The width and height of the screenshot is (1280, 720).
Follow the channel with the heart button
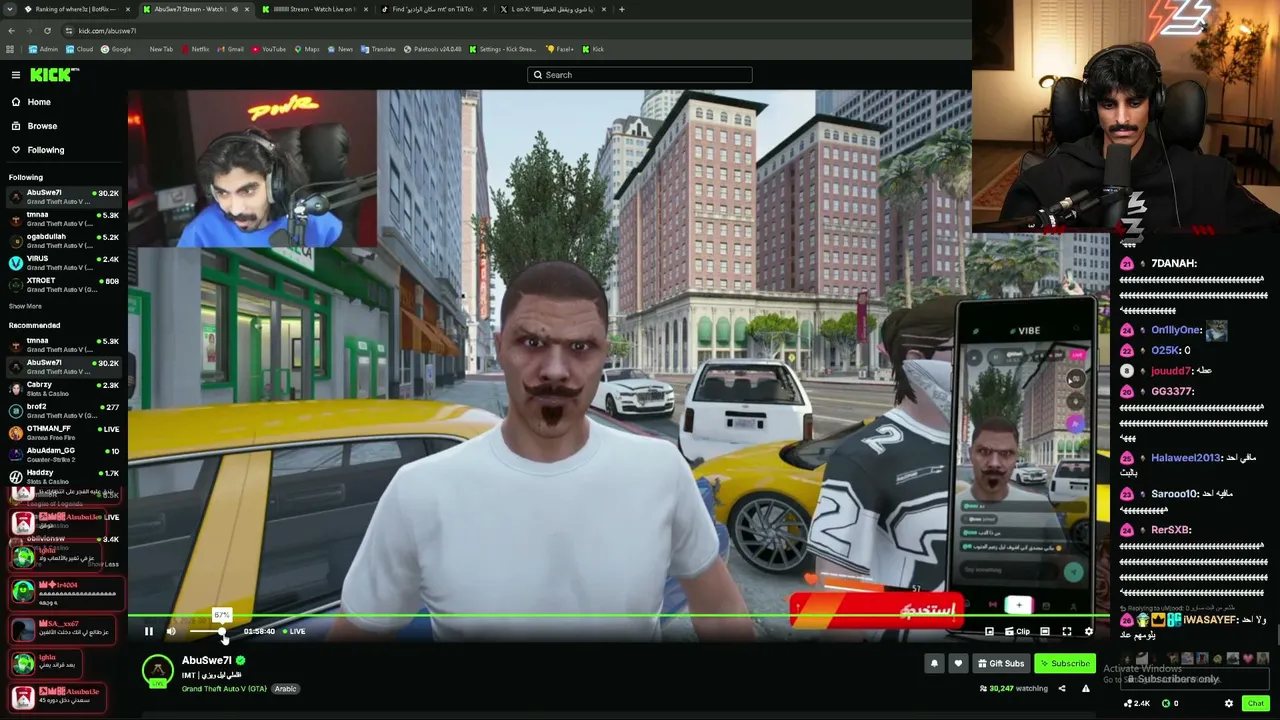tap(958, 663)
